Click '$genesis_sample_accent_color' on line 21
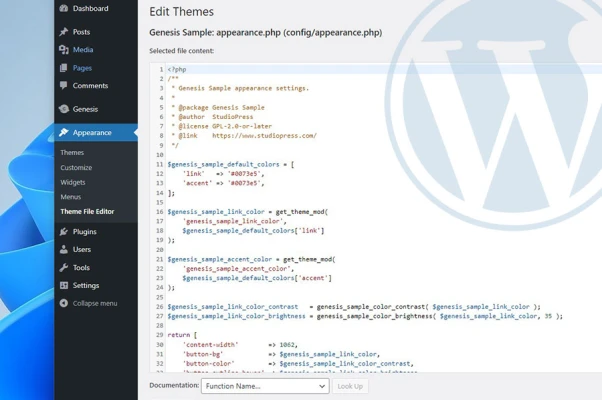602x400 pixels. (x=220, y=259)
